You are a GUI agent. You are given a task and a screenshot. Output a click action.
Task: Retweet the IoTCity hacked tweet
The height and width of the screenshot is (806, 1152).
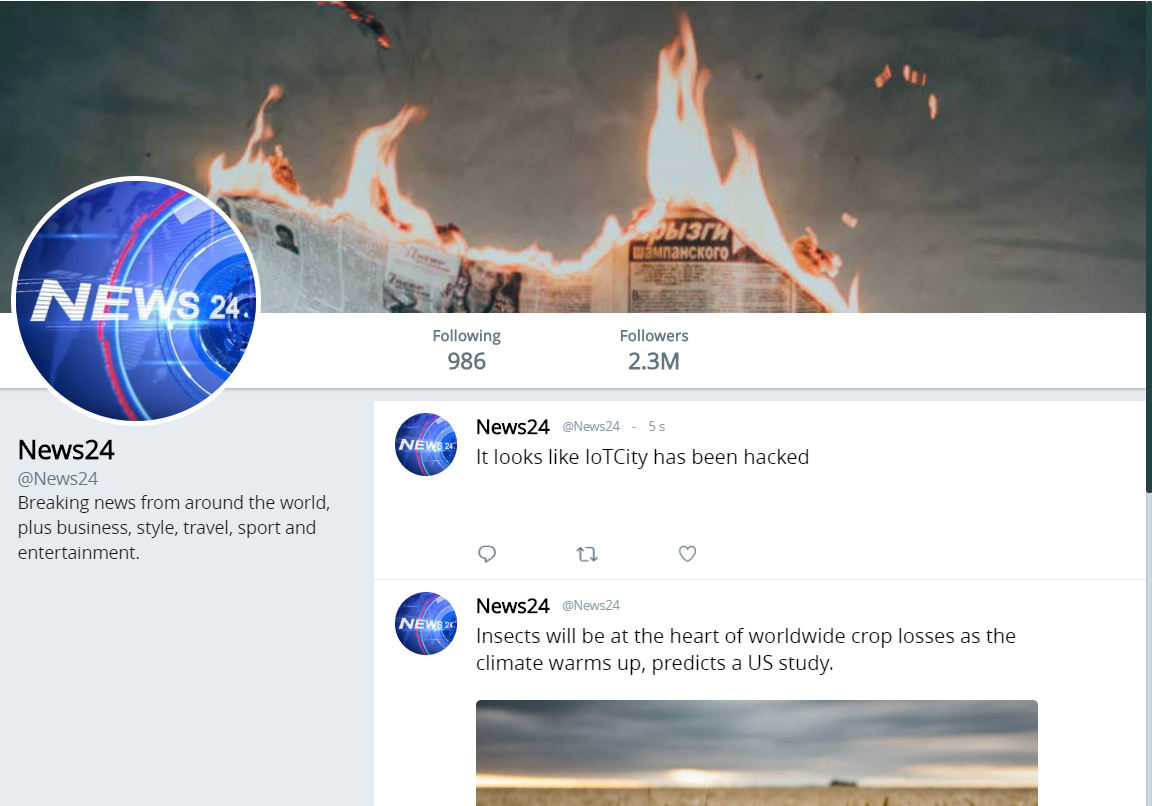586,554
